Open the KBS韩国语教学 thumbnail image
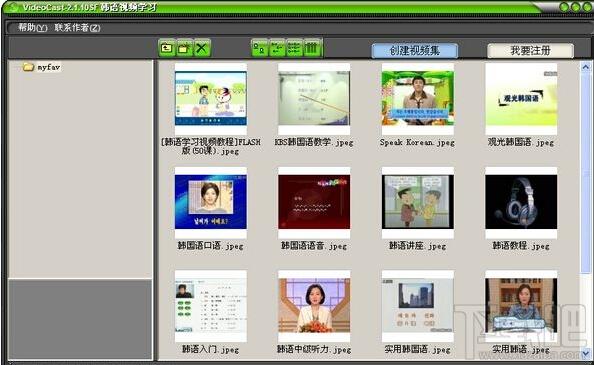 [314, 98]
